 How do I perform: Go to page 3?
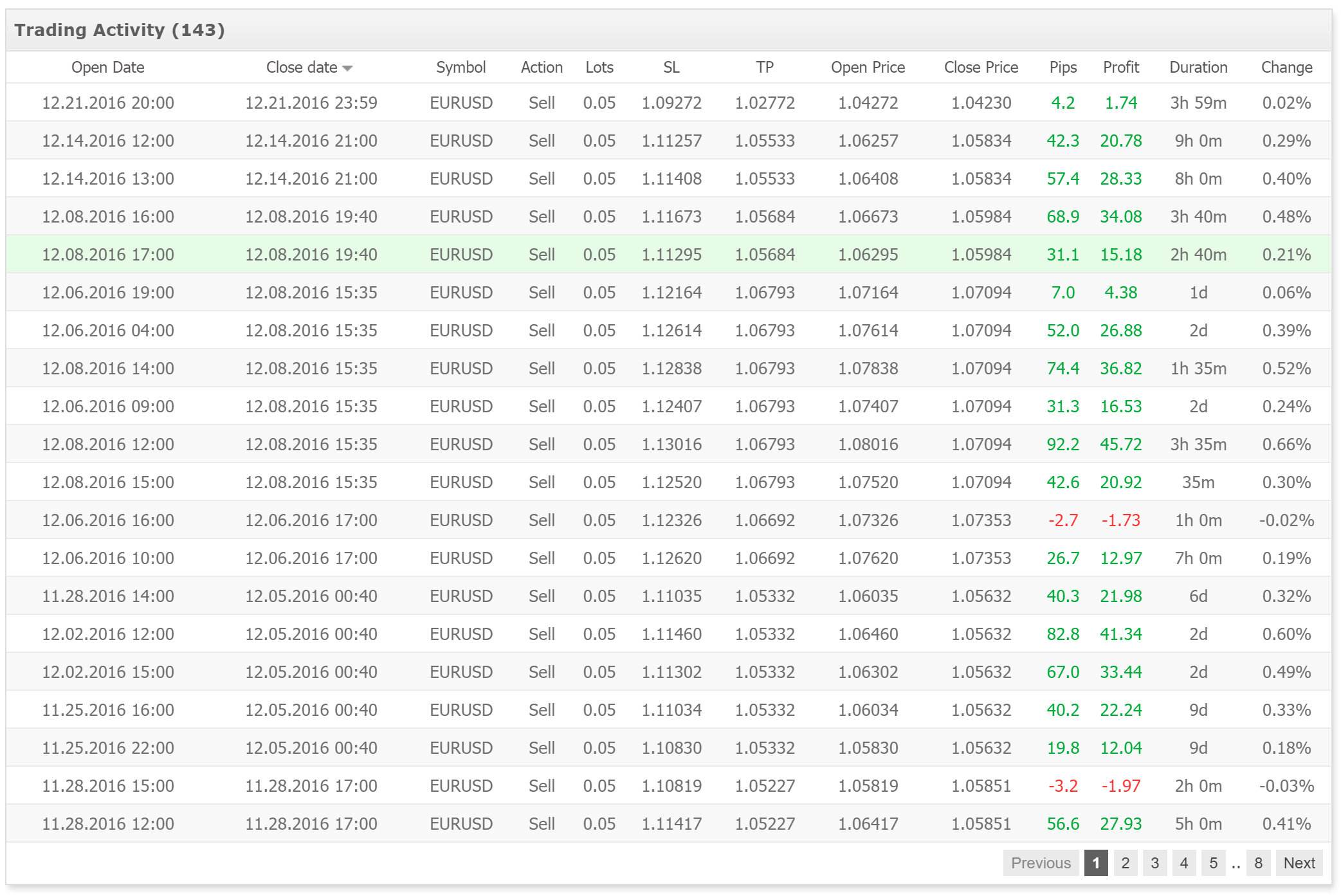pos(1155,863)
